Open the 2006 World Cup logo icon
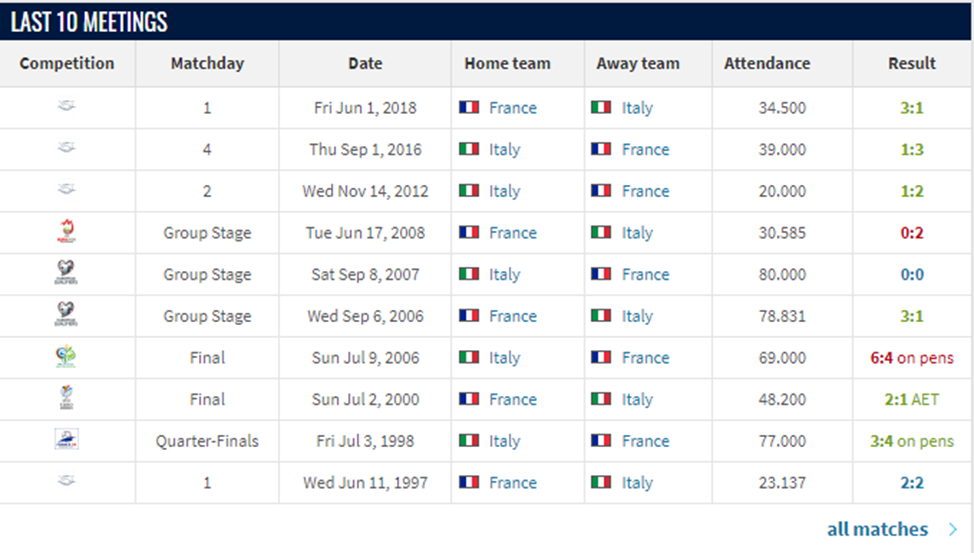The height and width of the screenshot is (553, 974). coord(66,356)
